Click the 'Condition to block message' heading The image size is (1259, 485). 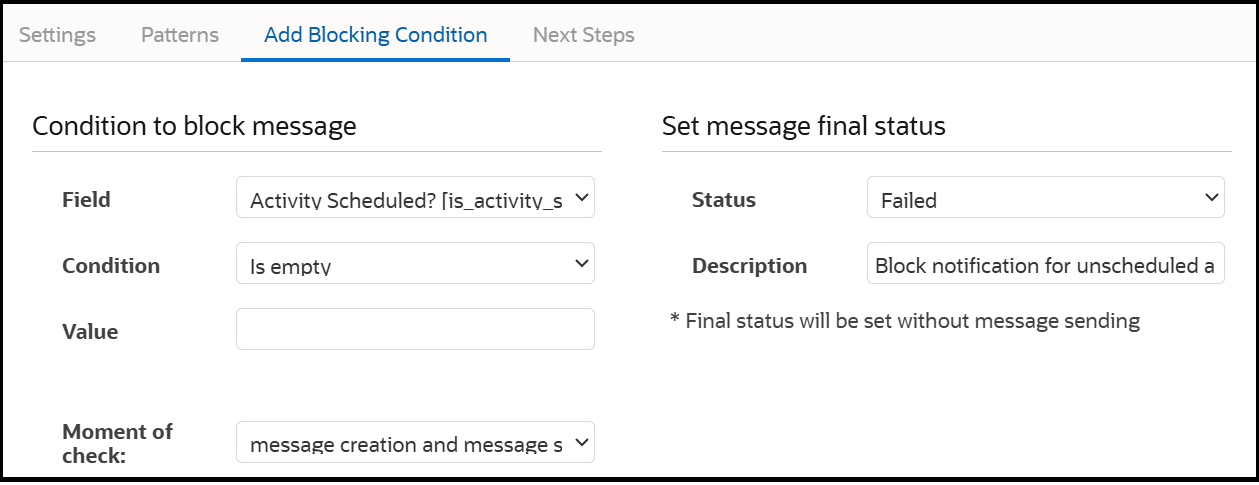click(x=194, y=126)
